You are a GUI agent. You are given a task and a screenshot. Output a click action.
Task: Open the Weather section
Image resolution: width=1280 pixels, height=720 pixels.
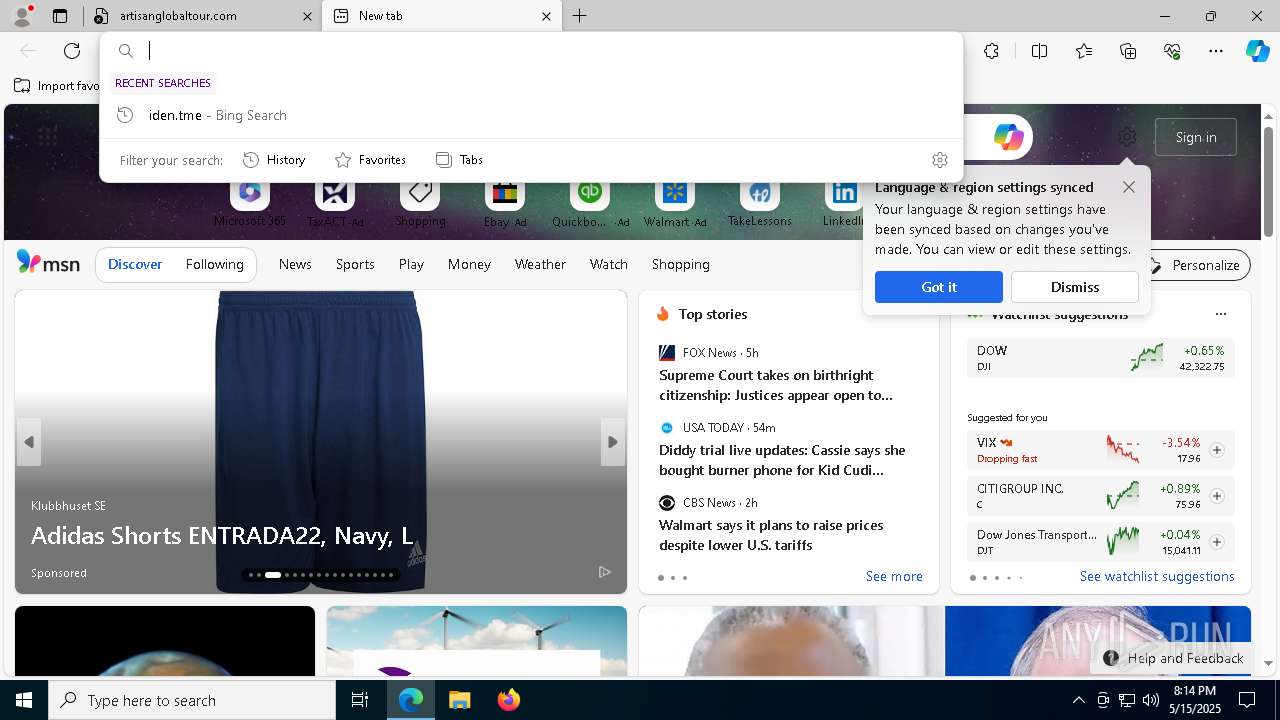(x=540, y=264)
